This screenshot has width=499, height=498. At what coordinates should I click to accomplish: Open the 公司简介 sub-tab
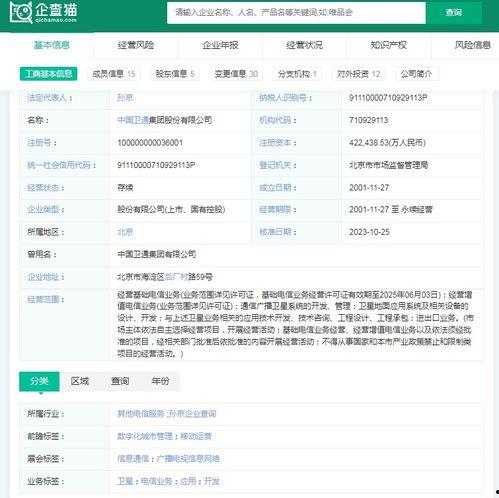[416, 74]
